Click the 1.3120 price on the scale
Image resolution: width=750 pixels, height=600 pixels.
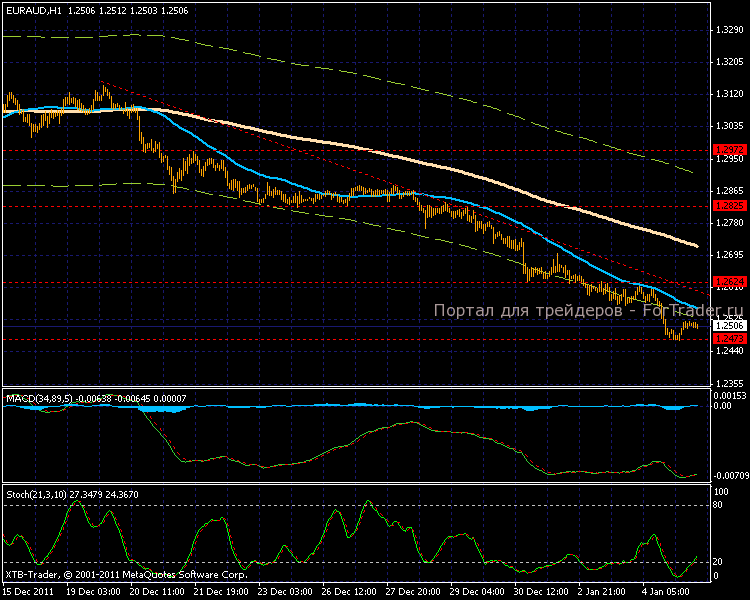click(729, 94)
